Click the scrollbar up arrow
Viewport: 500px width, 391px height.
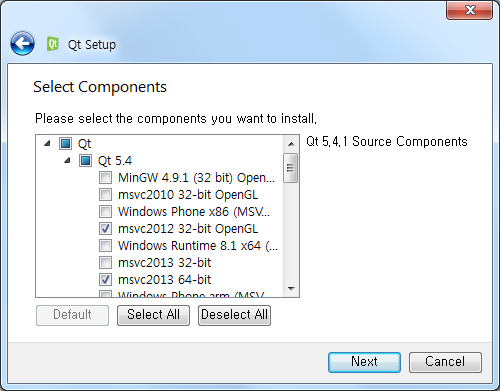(291, 144)
